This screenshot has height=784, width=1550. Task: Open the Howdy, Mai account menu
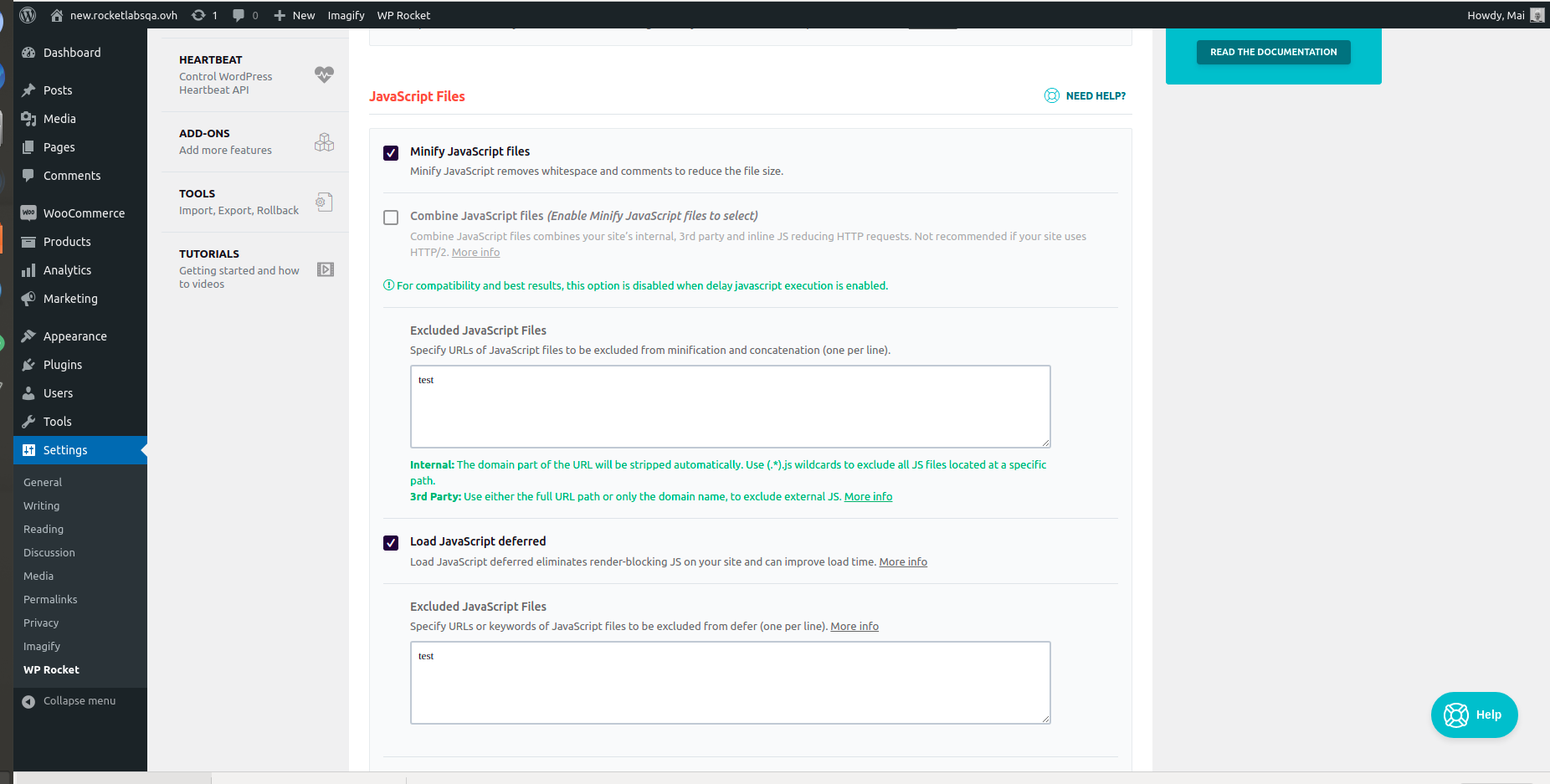pyautogui.click(x=1506, y=15)
